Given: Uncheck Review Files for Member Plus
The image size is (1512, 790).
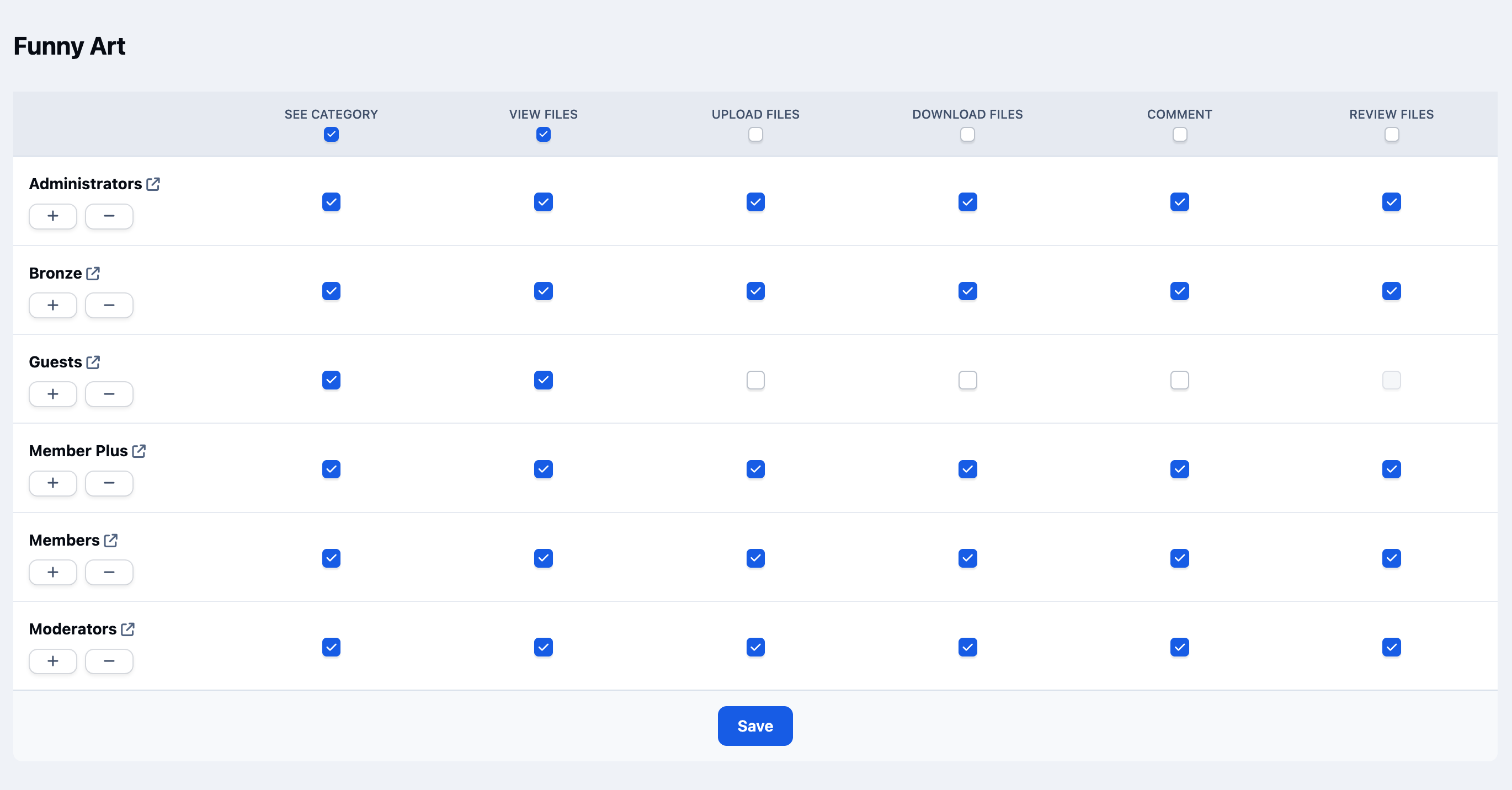Looking at the screenshot, I should point(1392,469).
